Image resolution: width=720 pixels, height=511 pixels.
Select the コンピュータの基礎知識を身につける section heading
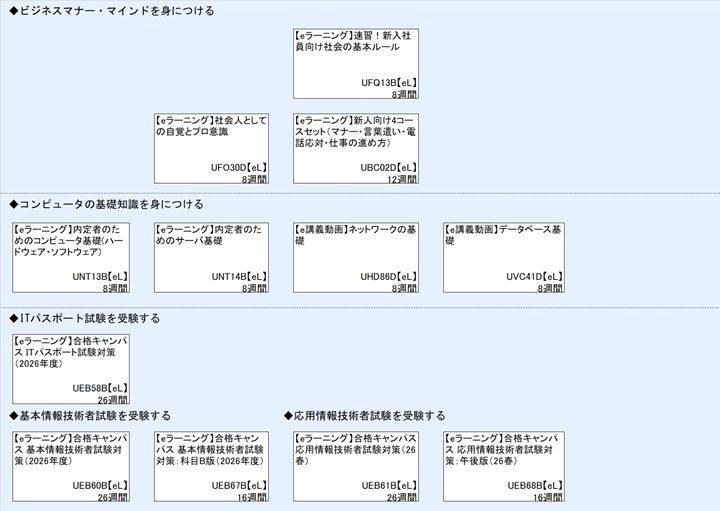(x=105, y=204)
